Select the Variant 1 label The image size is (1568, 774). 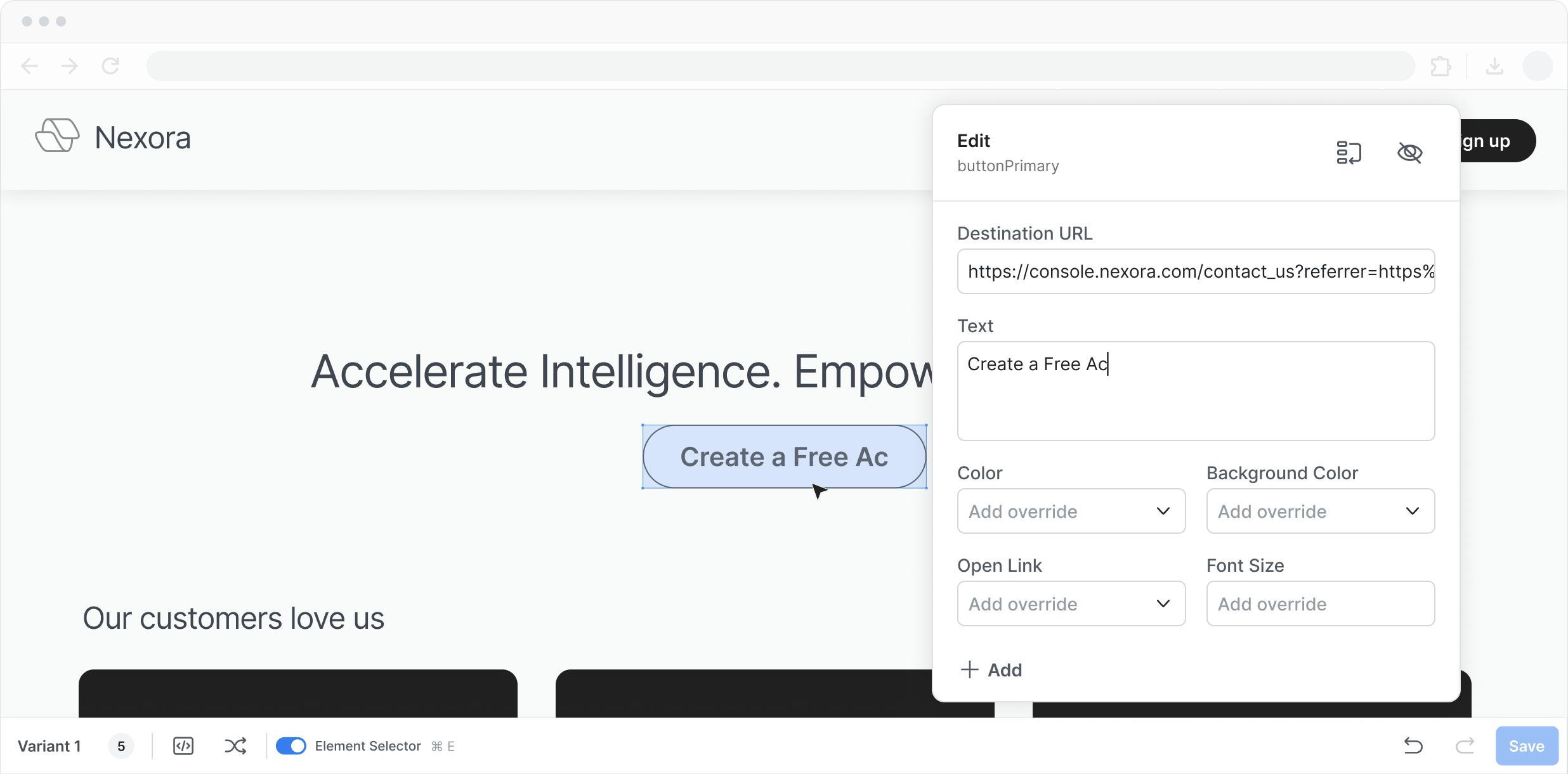(49, 746)
